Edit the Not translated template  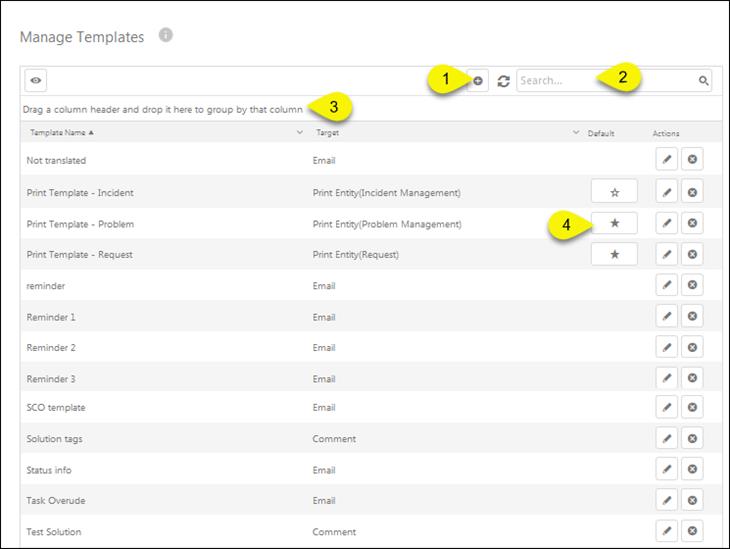(x=667, y=160)
